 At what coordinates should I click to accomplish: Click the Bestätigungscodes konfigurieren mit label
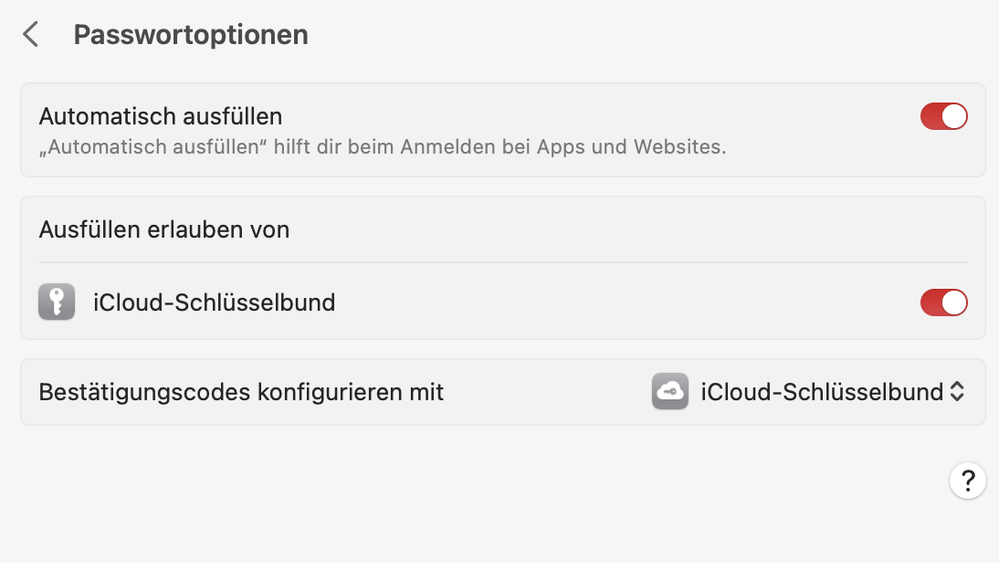coord(241,392)
